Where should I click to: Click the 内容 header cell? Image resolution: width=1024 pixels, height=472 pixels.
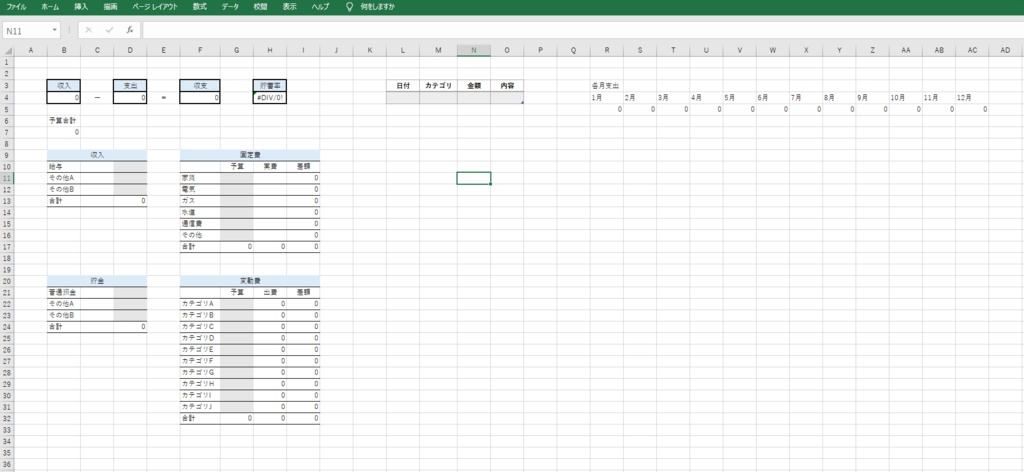[507, 86]
